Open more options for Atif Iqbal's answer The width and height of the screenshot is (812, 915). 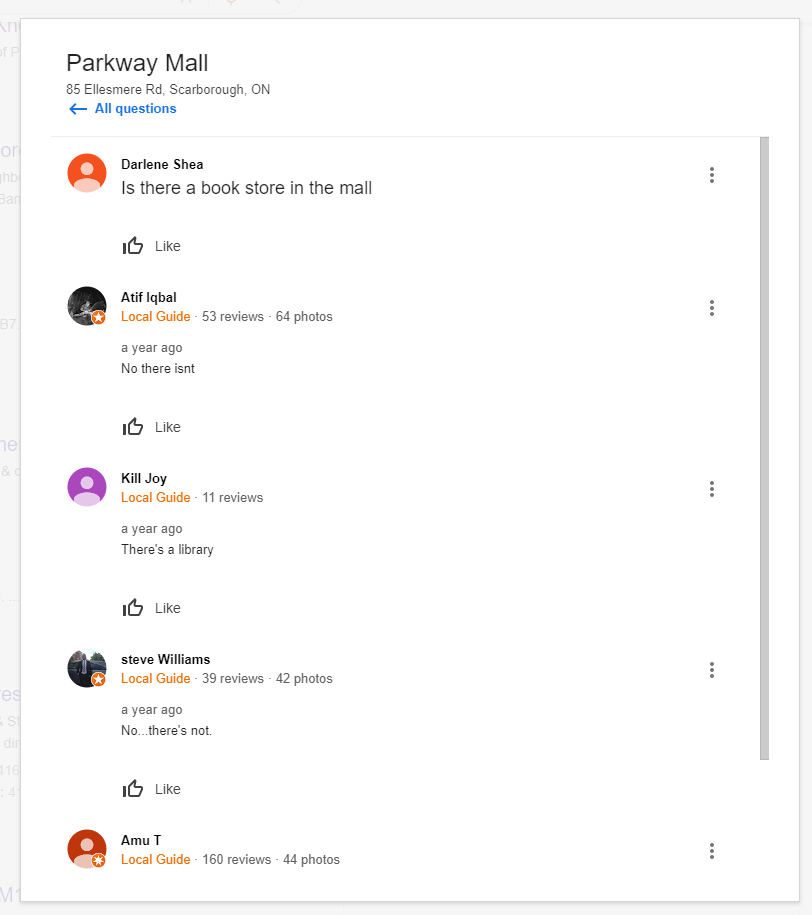click(x=711, y=308)
